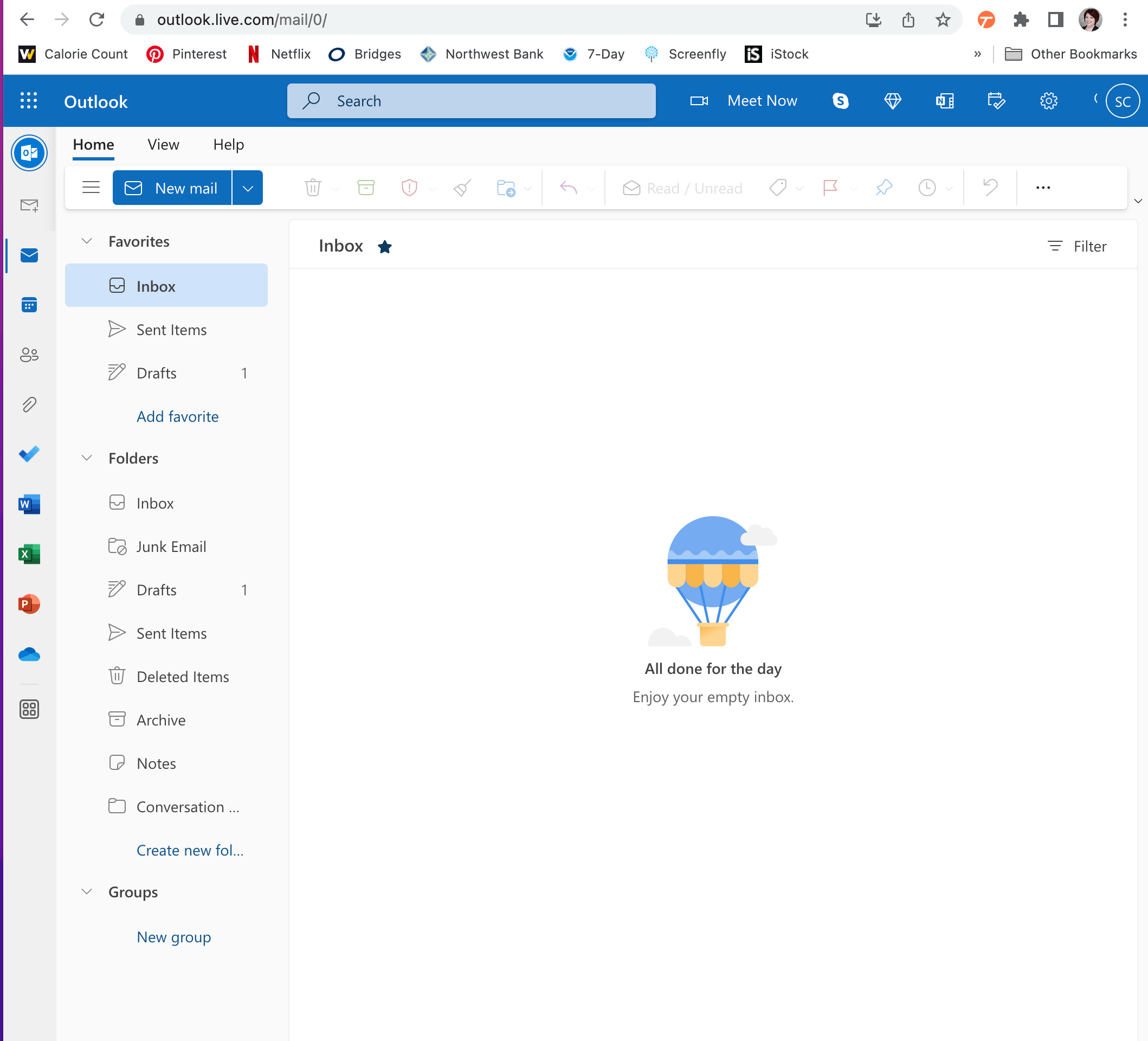Click the Add favorite link
The image size is (1148, 1041).
178,416
